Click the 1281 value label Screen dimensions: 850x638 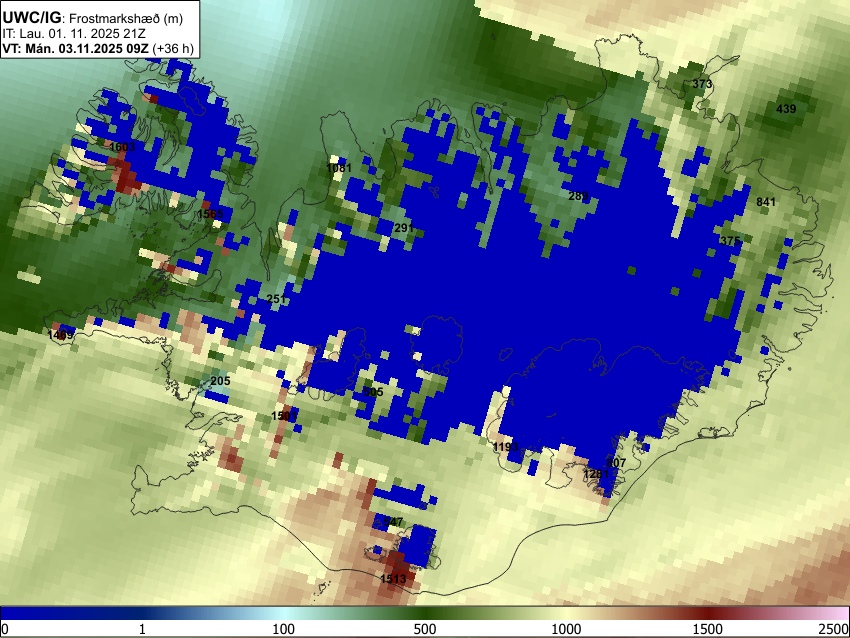(x=596, y=474)
